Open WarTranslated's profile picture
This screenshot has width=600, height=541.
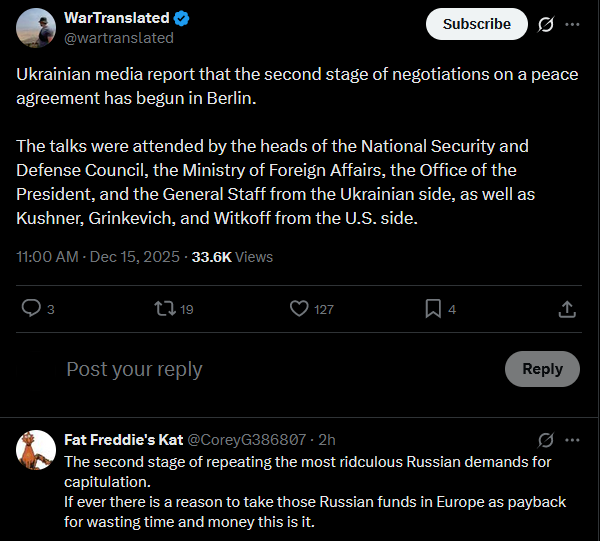click(36, 27)
